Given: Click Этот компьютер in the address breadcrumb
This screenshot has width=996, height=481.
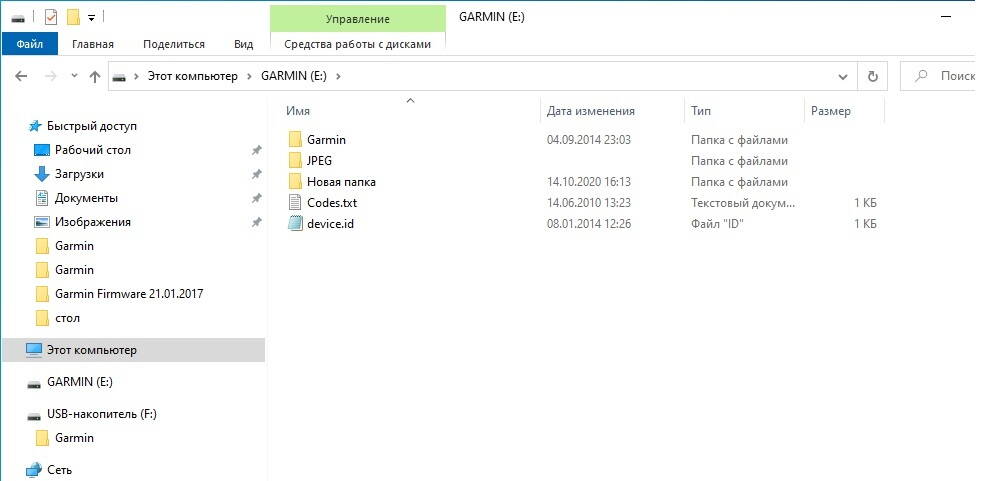Looking at the screenshot, I should click(x=192, y=76).
